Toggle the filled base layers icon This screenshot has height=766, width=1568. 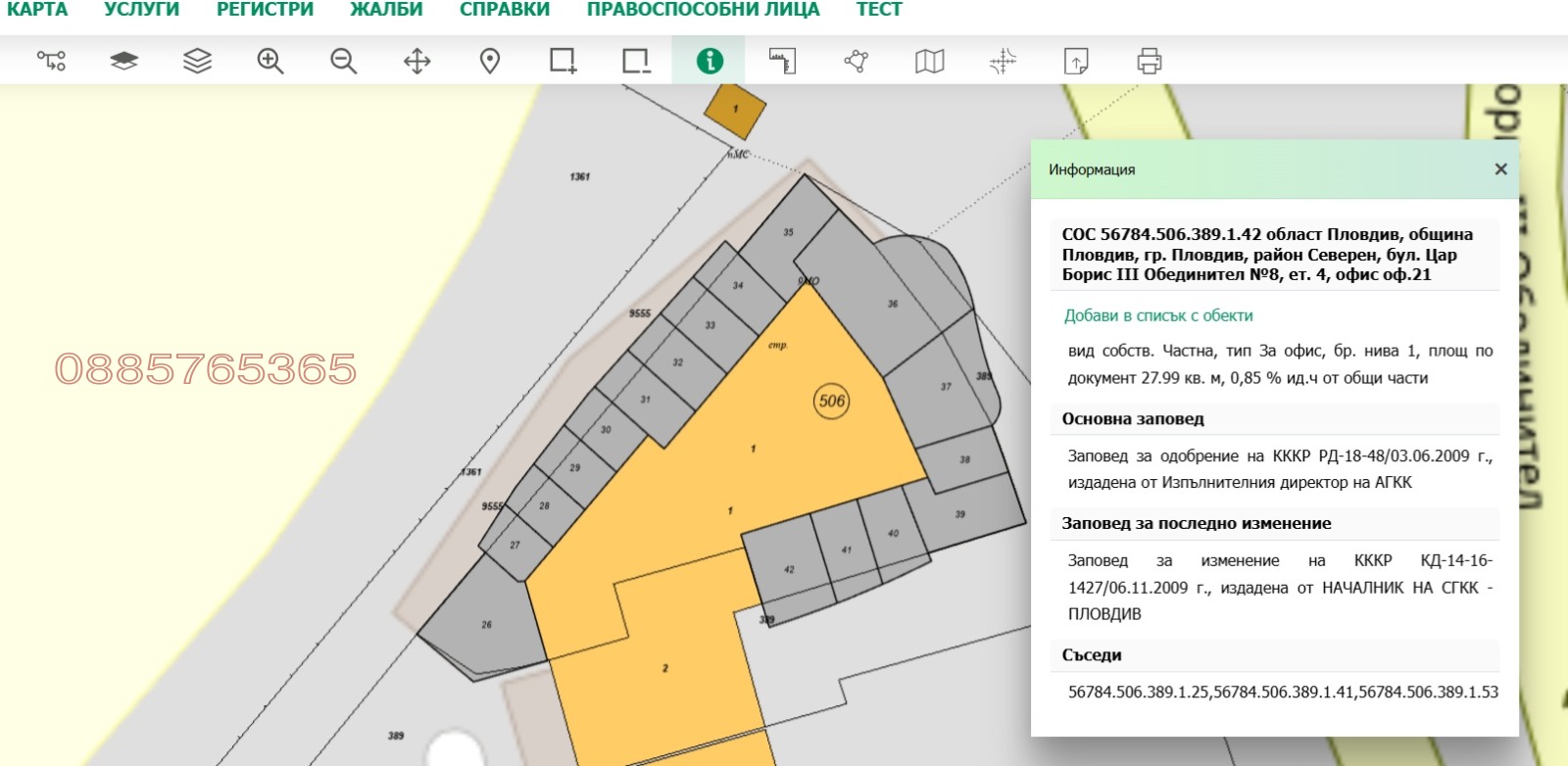(123, 61)
